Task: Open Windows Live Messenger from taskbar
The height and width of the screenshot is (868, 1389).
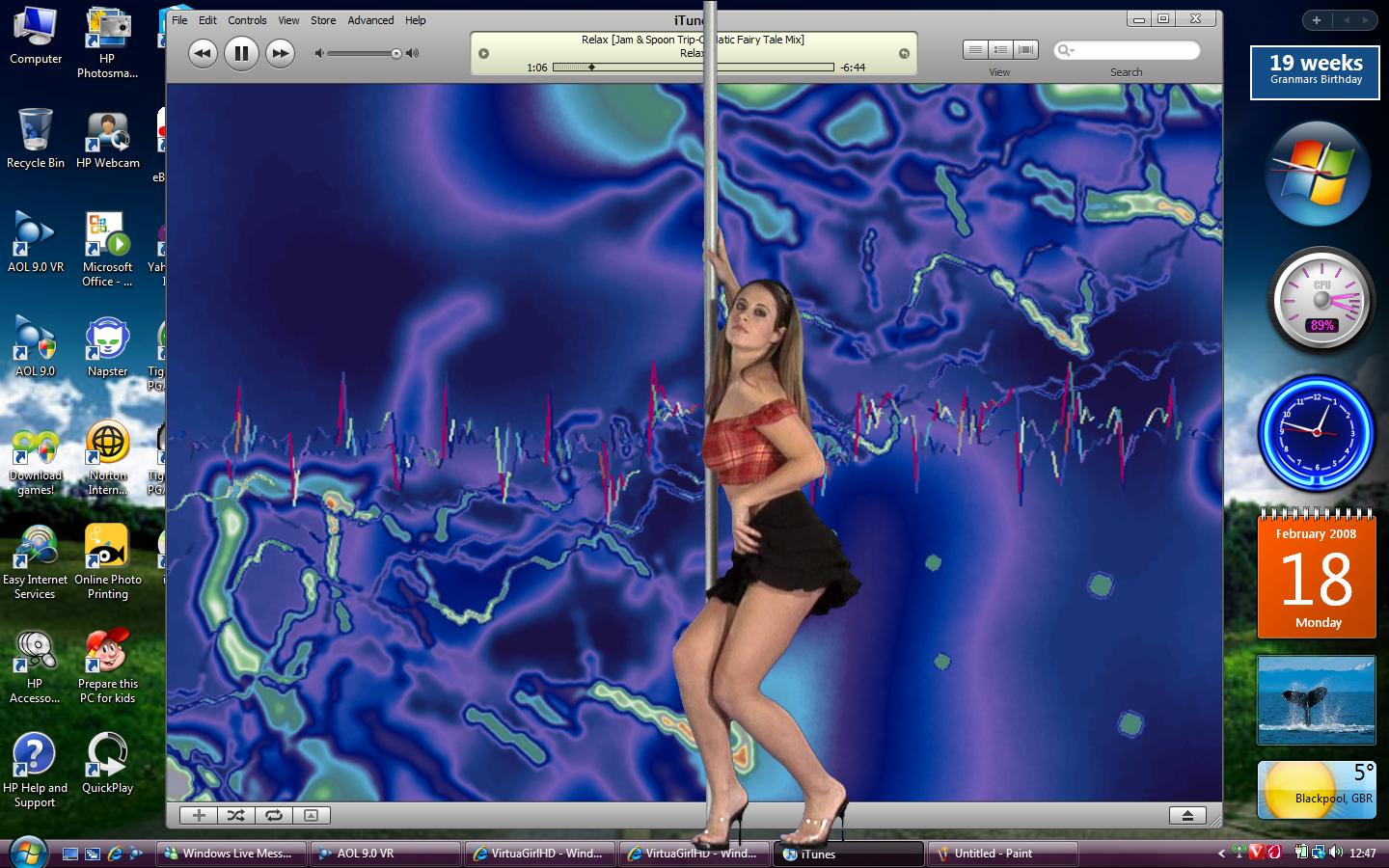Action: (x=232, y=854)
